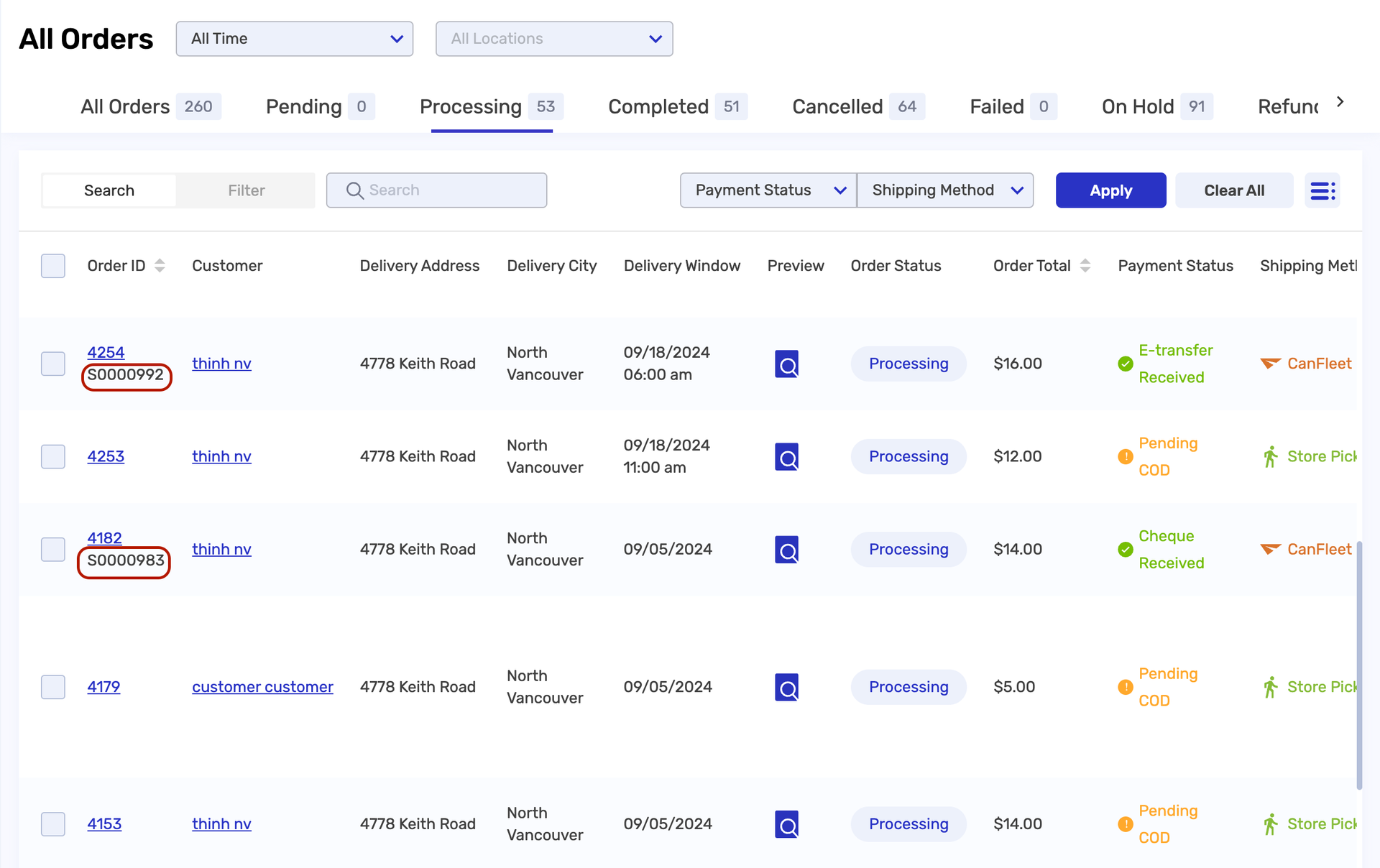Toggle the select-all orders checkbox
1380x868 pixels.
tap(53, 266)
